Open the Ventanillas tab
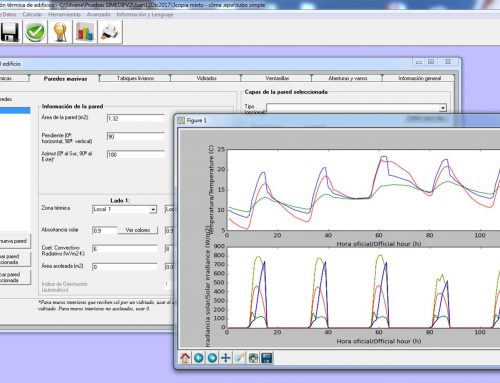The image size is (500, 383). pyautogui.click(x=277, y=78)
